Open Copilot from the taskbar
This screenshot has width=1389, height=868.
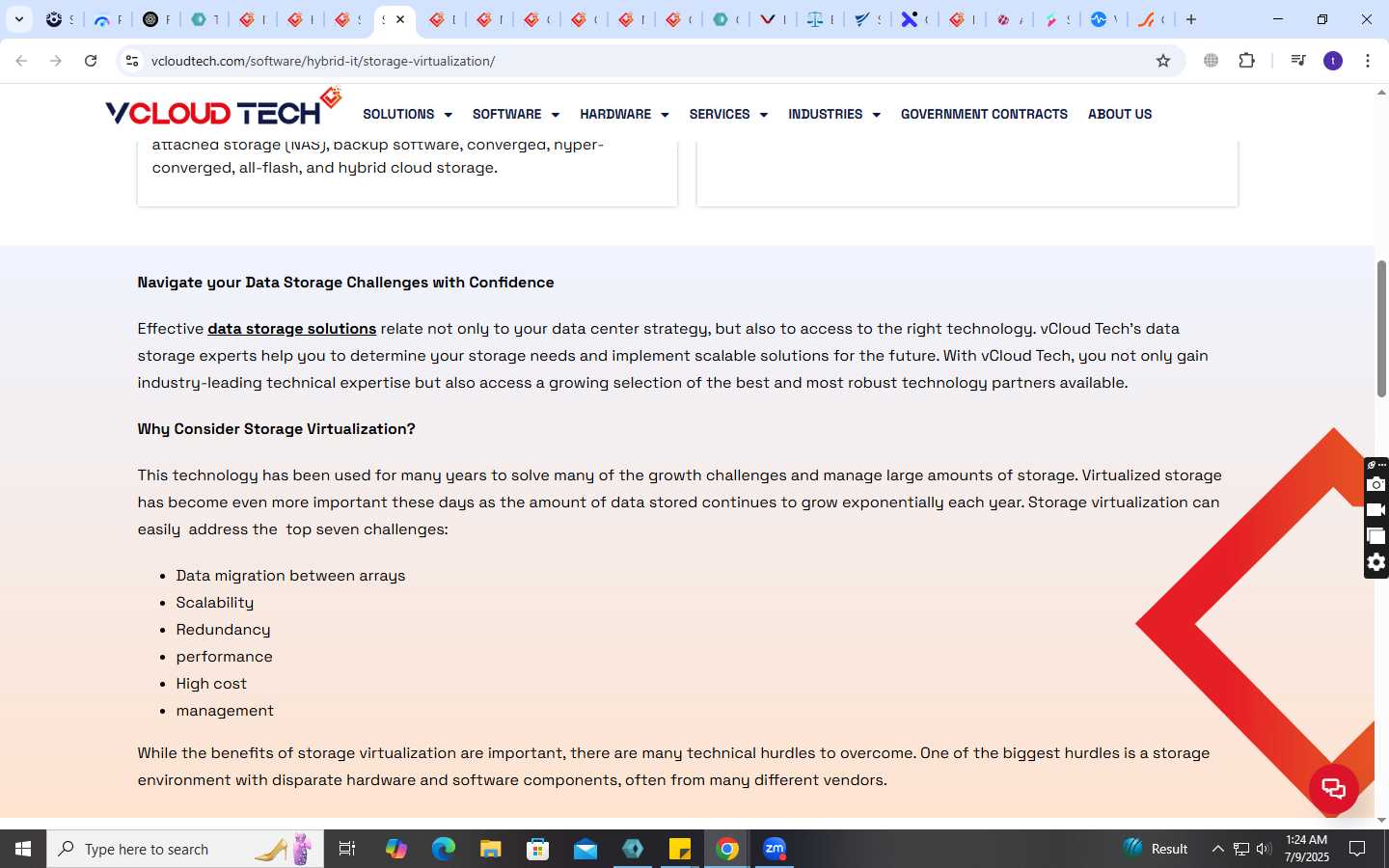[x=395, y=849]
